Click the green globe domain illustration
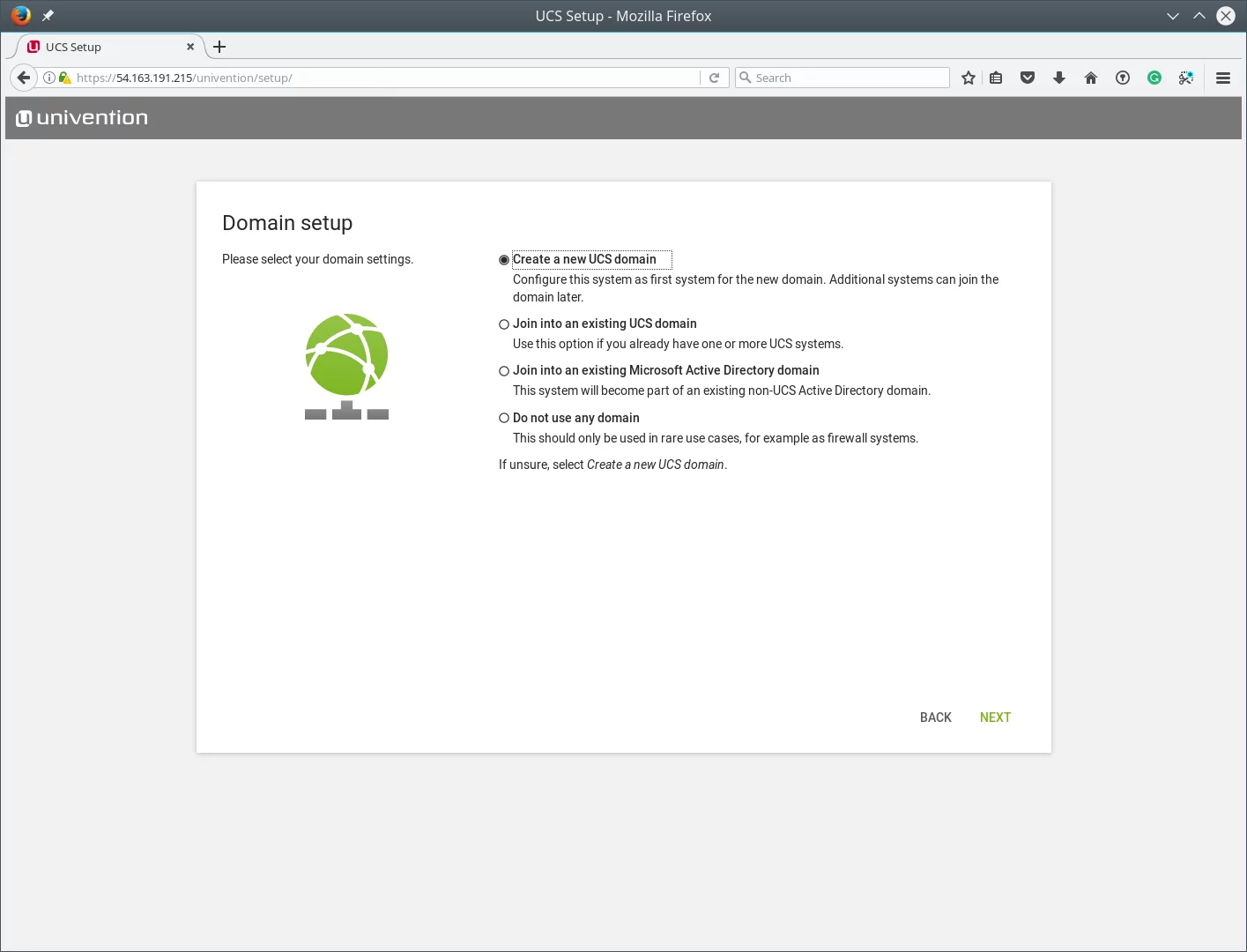This screenshot has height=952, width=1247. 346,366
